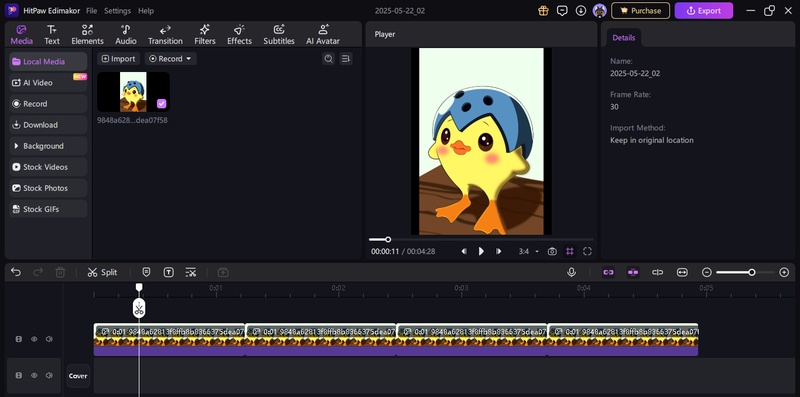
Task: Expand the Background section
Action: (x=48, y=146)
